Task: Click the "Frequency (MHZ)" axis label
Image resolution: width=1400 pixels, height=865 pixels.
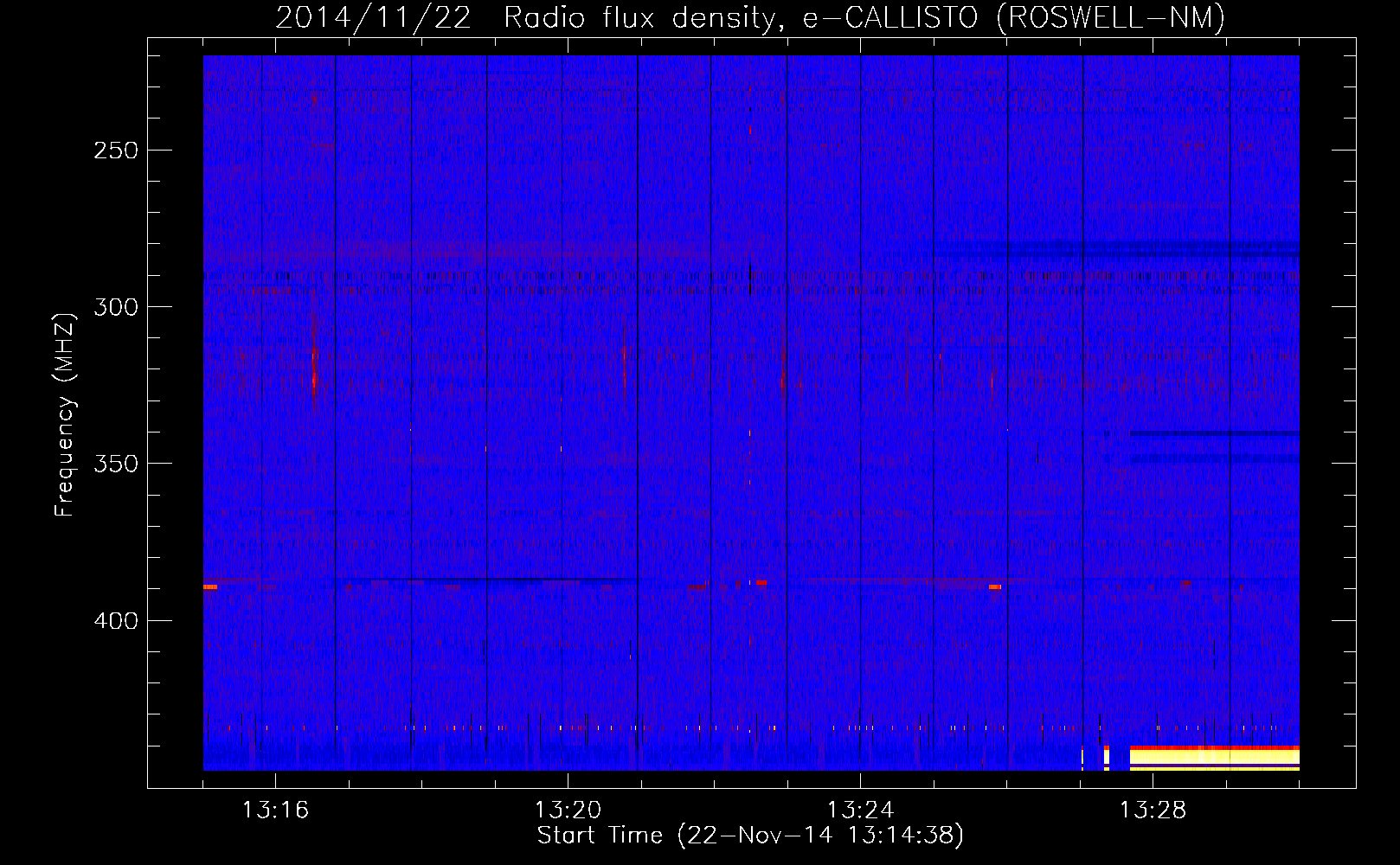Action: coord(65,414)
